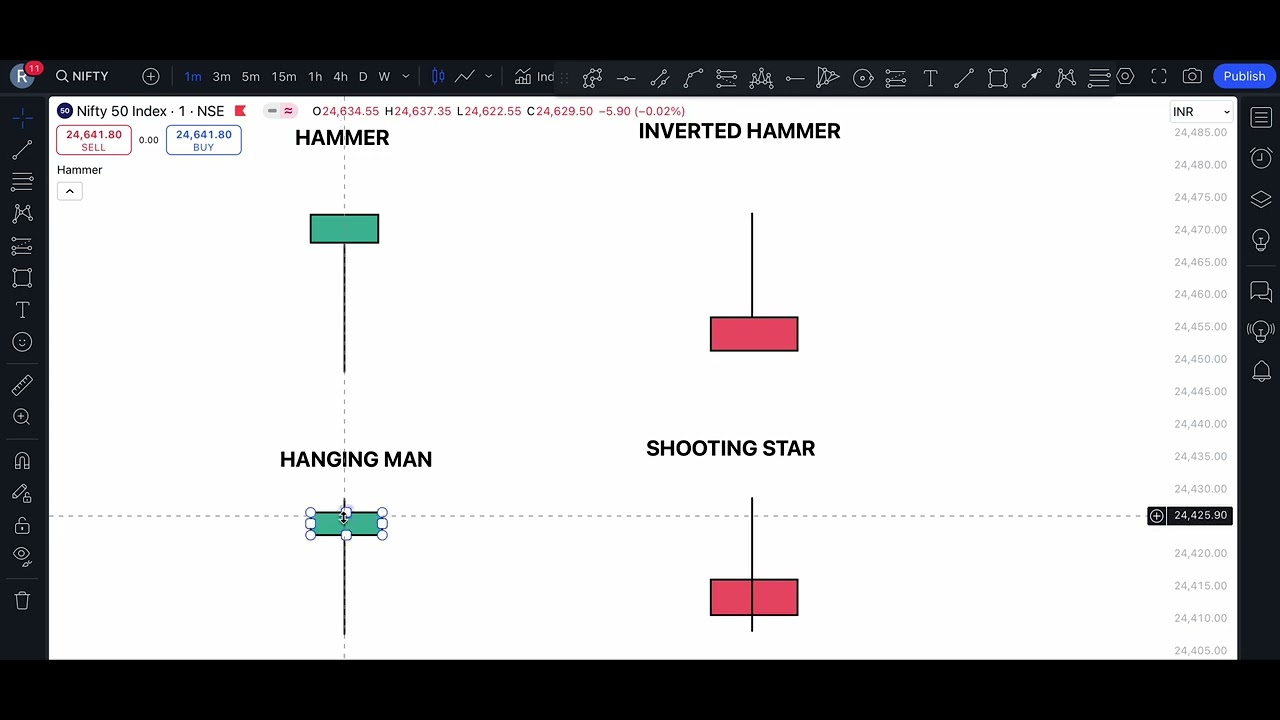The width and height of the screenshot is (1280, 720).
Task: Open the Indicators menu
Action: pos(535,76)
